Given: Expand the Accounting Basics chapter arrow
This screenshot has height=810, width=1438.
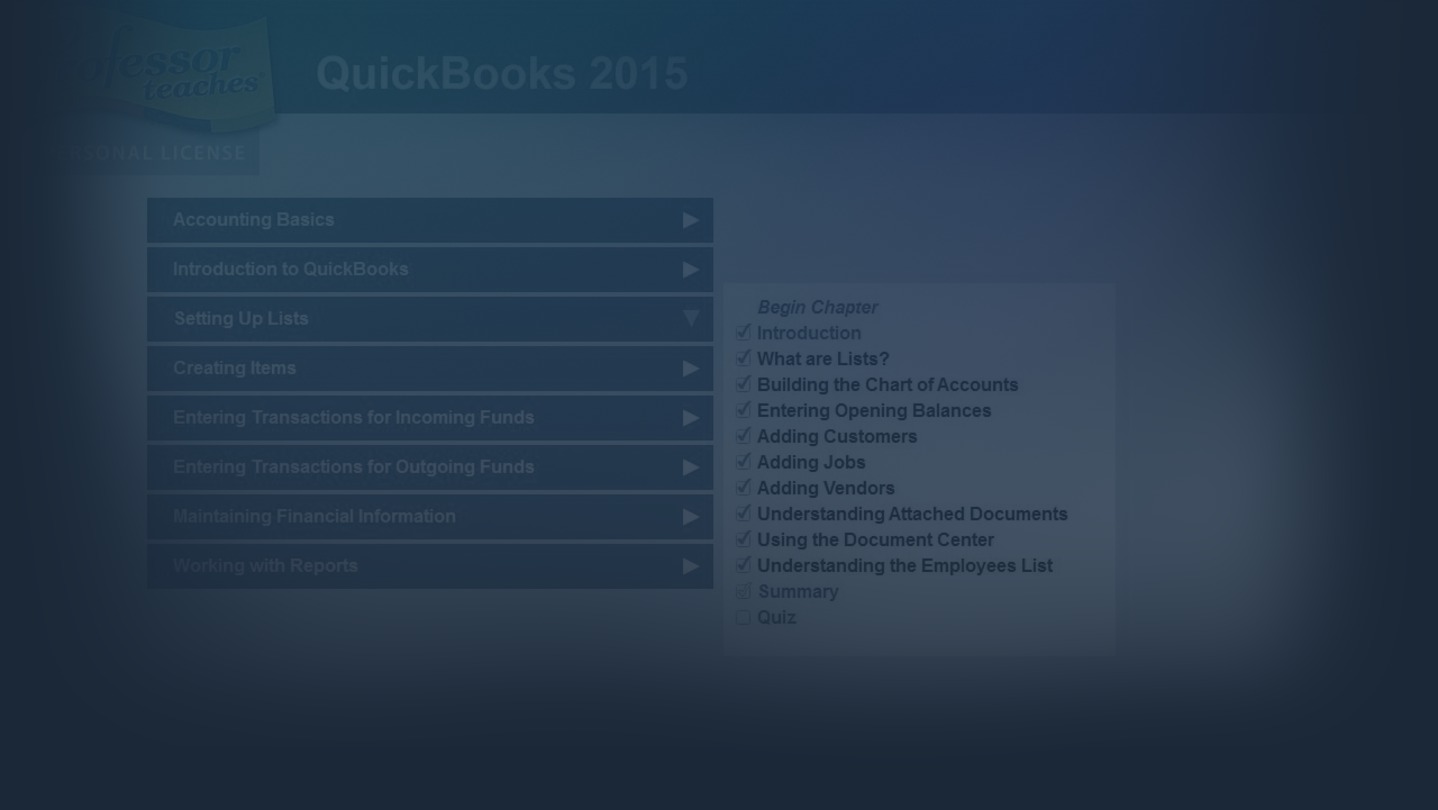Looking at the screenshot, I should tap(690, 220).
